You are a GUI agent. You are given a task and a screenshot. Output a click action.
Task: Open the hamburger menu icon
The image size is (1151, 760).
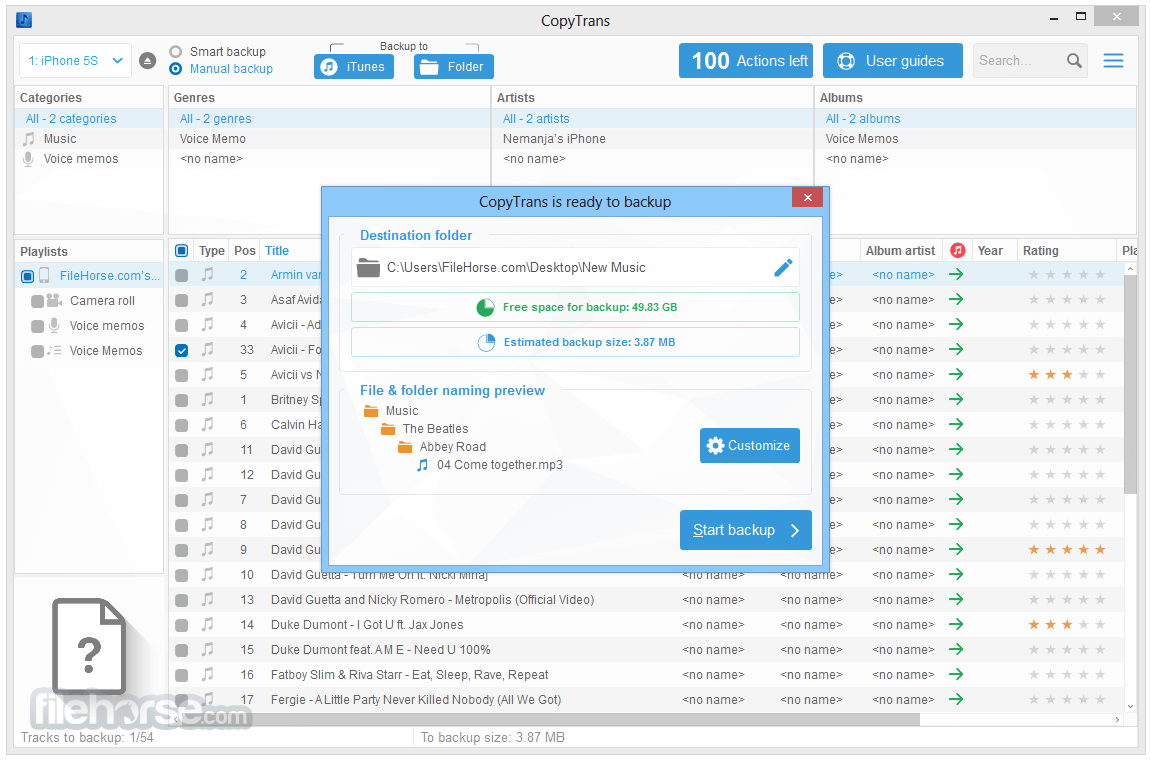(1113, 61)
